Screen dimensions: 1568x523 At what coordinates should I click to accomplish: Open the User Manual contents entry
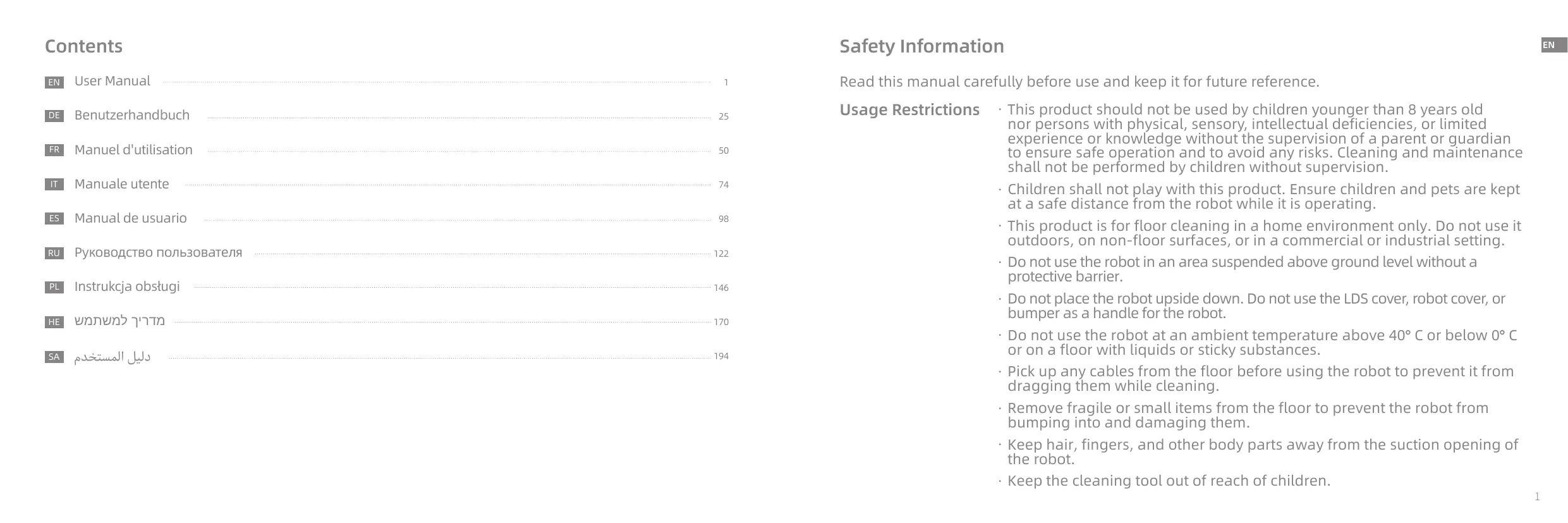coord(112,81)
